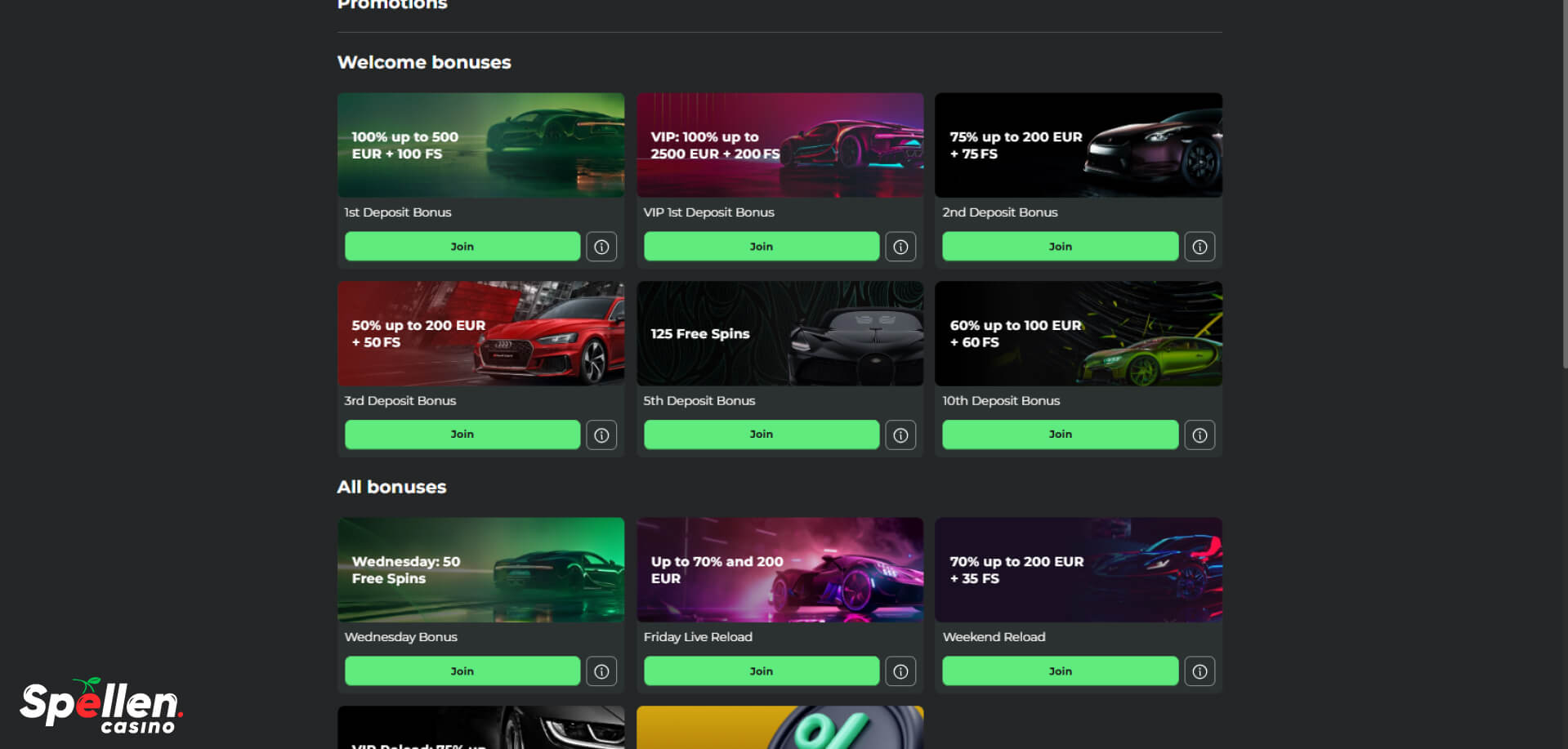Join the 1st Deposit Bonus promotion
1568x749 pixels.
pyautogui.click(x=462, y=246)
